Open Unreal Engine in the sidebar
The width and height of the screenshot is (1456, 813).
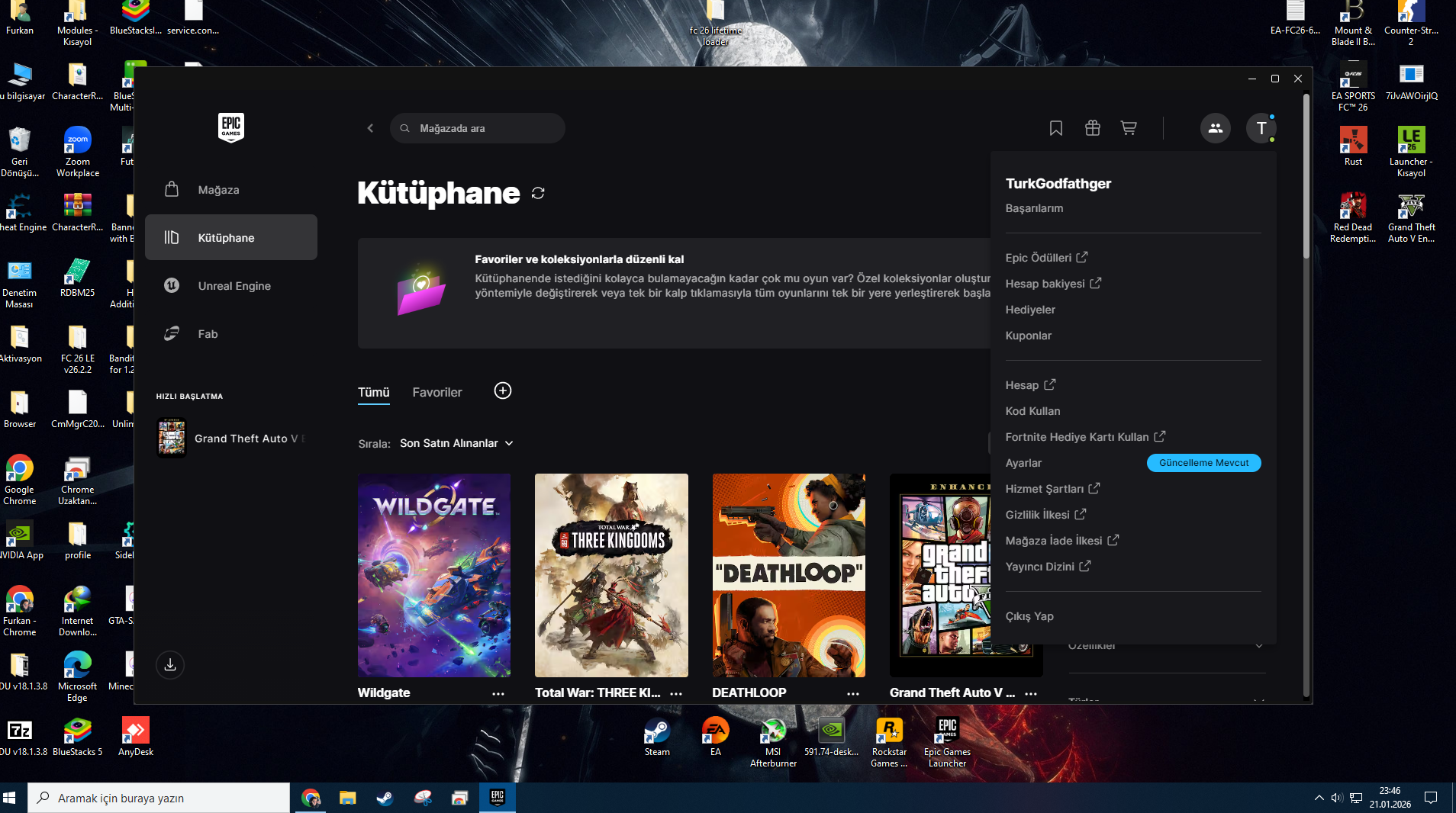(231, 286)
